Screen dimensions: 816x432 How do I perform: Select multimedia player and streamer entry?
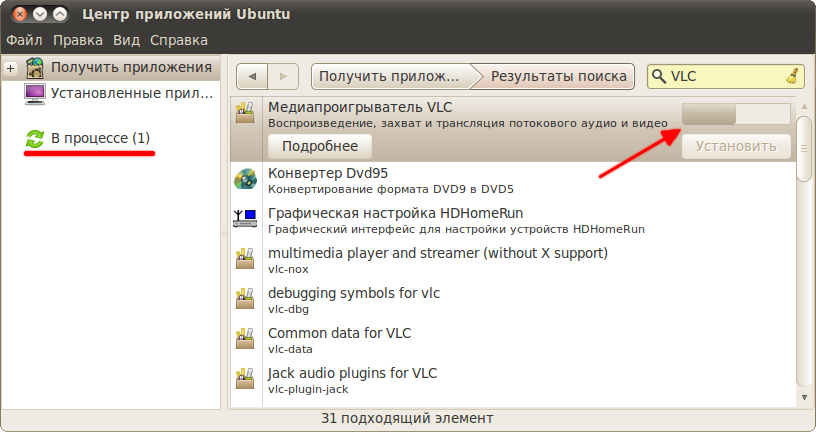(x=513, y=260)
